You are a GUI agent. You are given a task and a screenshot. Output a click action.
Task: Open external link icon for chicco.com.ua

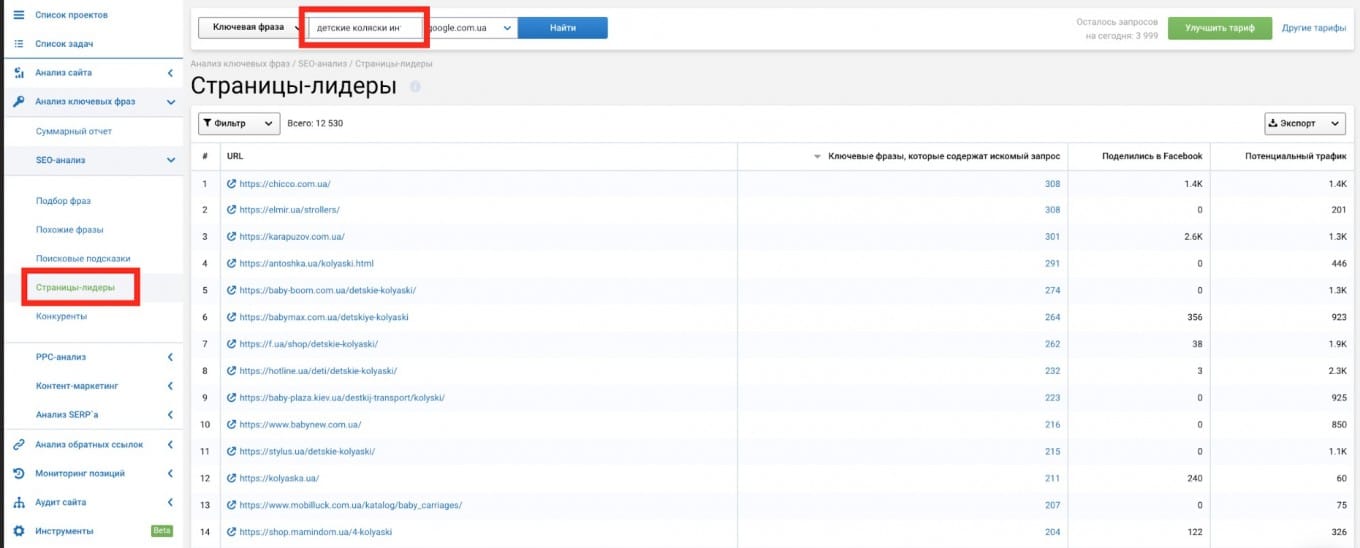[x=232, y=184]
